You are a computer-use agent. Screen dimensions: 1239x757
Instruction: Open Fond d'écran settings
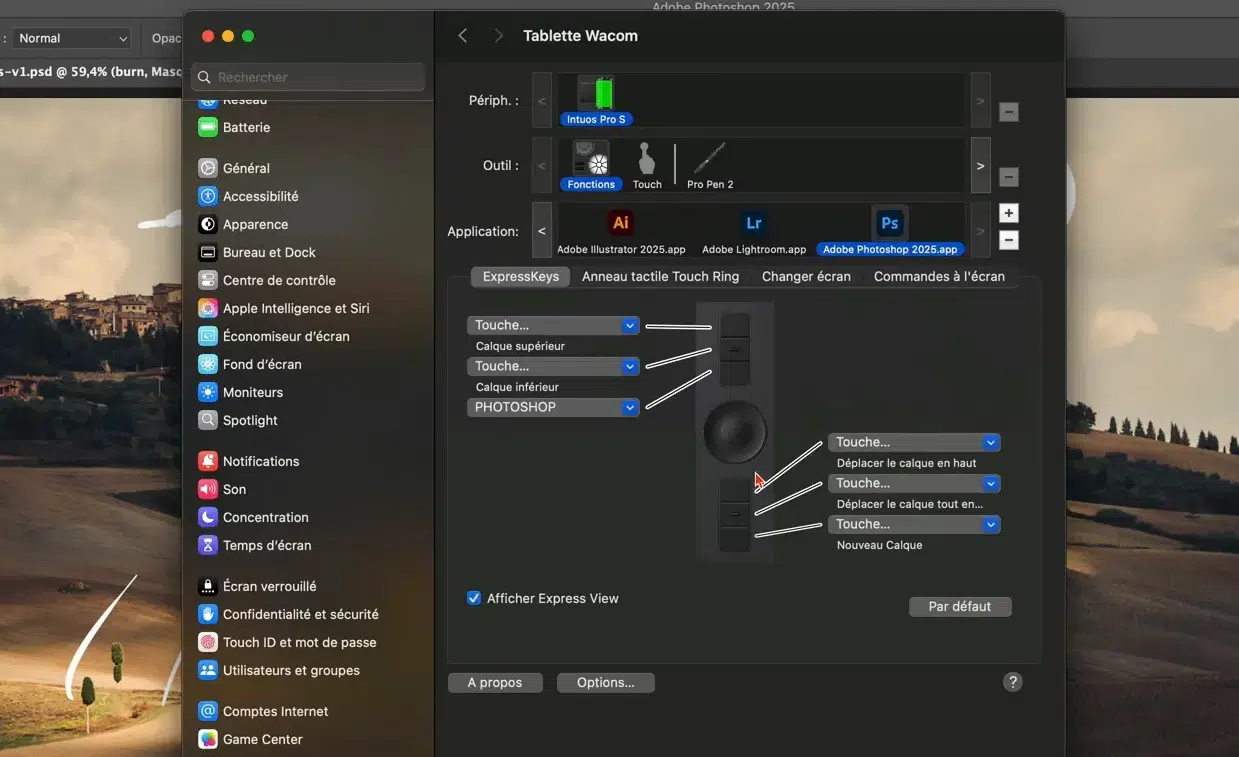[250, 364]
